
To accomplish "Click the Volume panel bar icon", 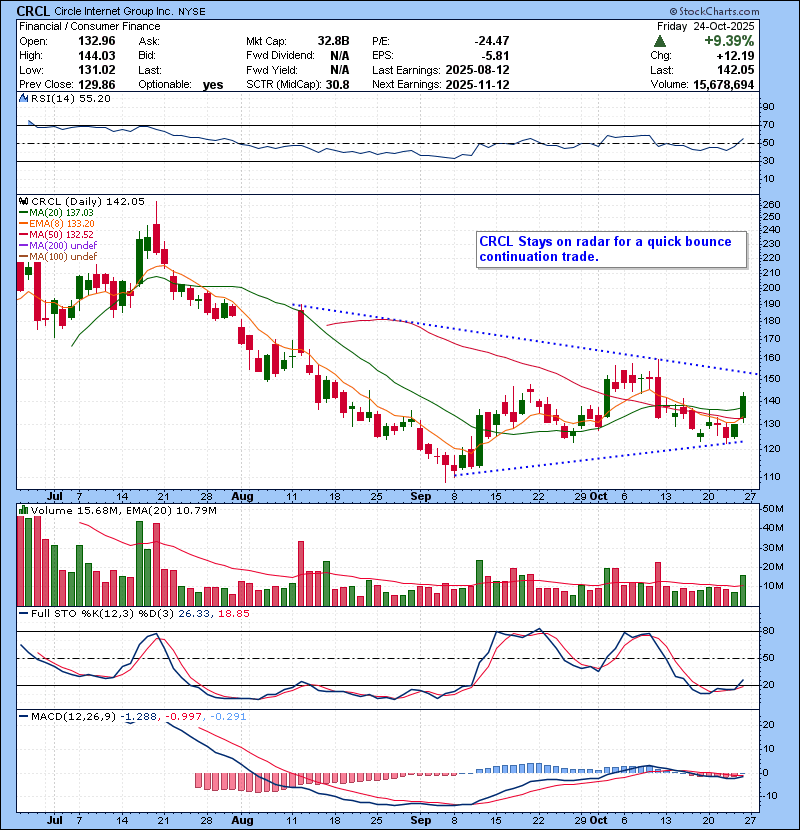I will pos(23,510).
